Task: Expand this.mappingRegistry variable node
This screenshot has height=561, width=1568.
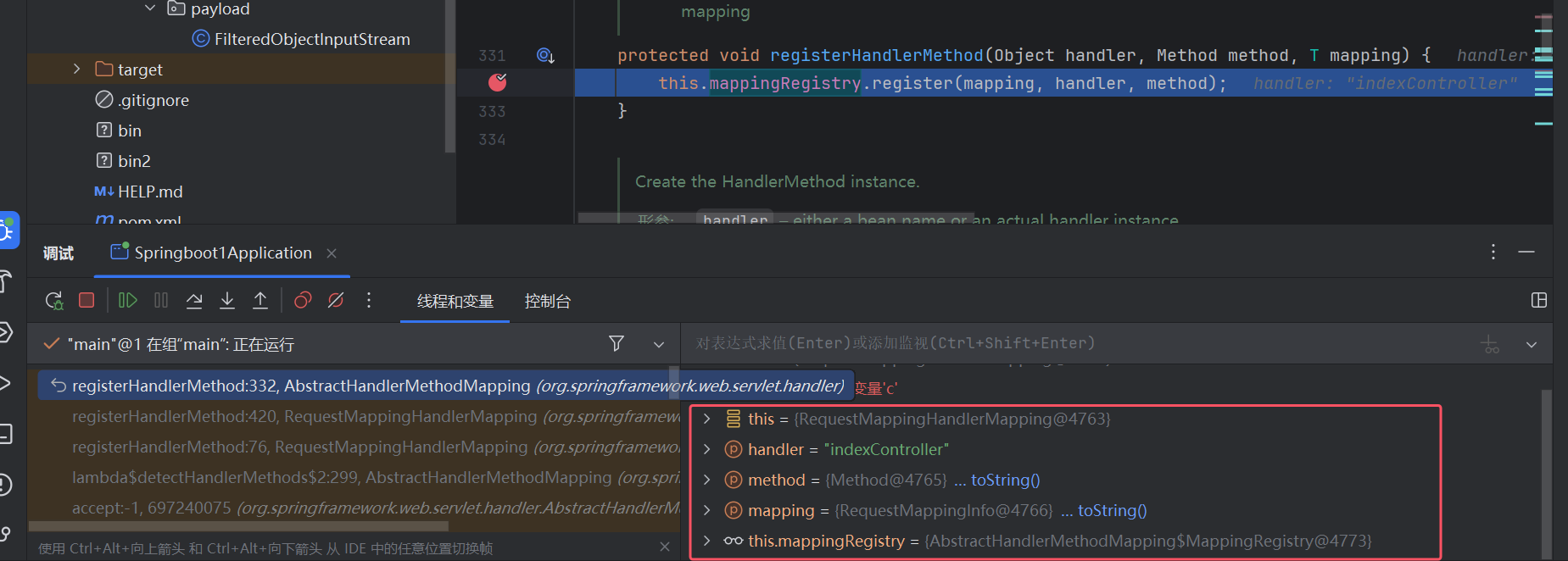Action: [x=707, y=541]
